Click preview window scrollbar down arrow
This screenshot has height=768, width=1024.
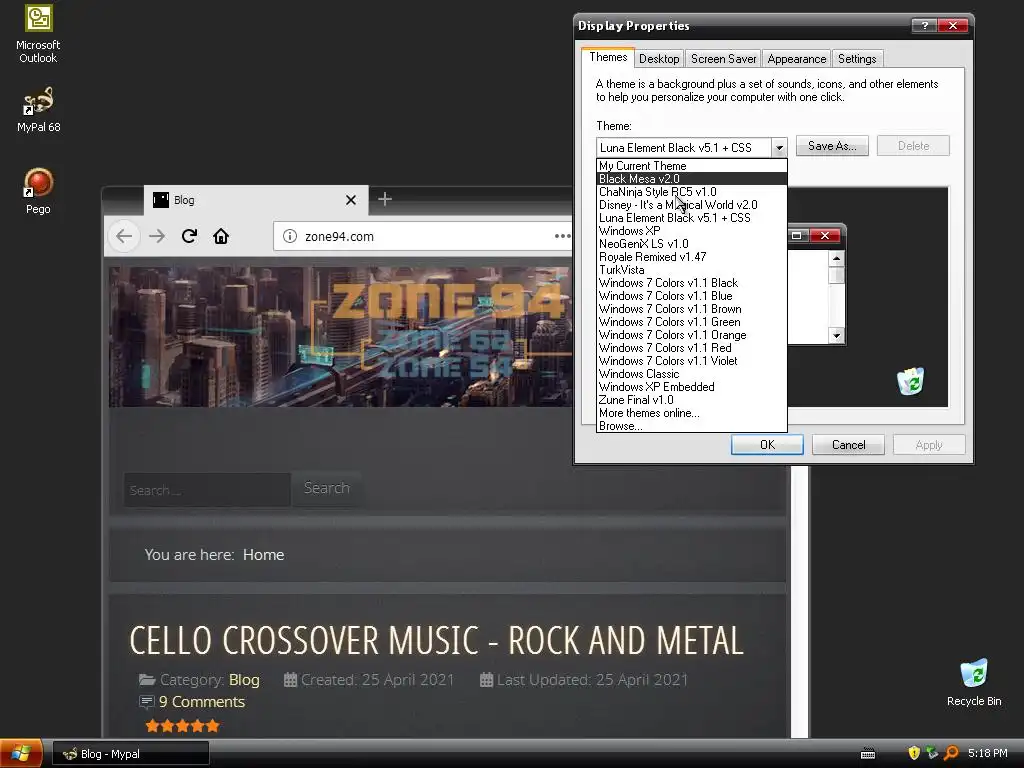pyautogui.click(x=837, y=336)
